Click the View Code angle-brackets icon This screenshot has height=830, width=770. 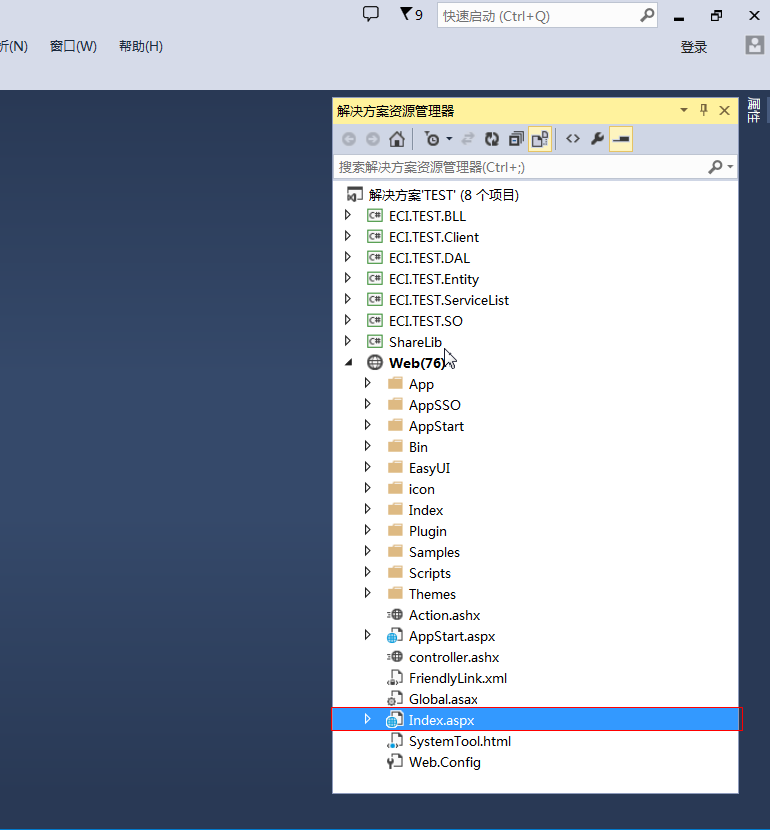pyautogui.click(x=573, y=139)
